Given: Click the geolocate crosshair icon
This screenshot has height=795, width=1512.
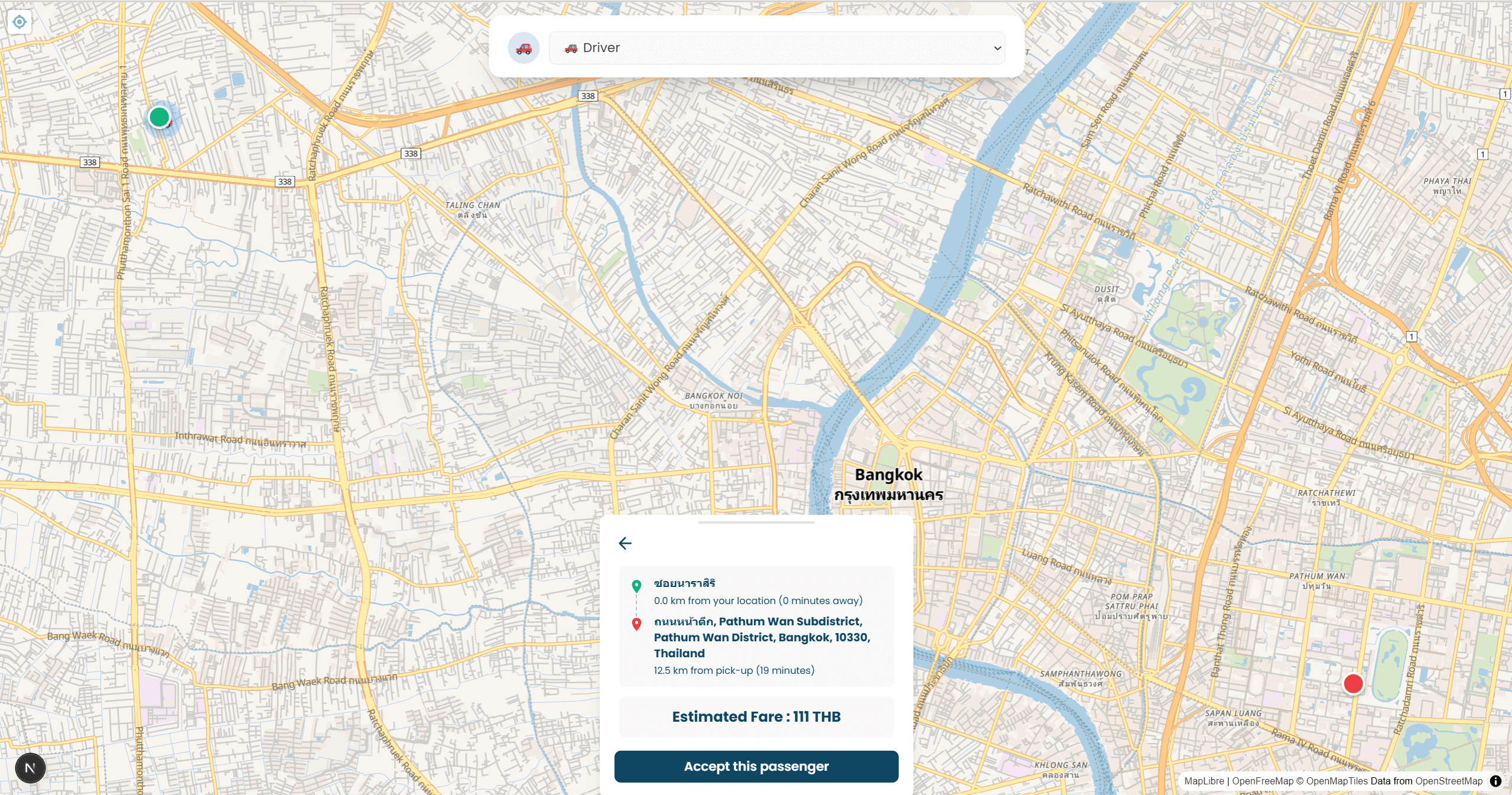Looking at the screenshot, I should pos(19,22).
